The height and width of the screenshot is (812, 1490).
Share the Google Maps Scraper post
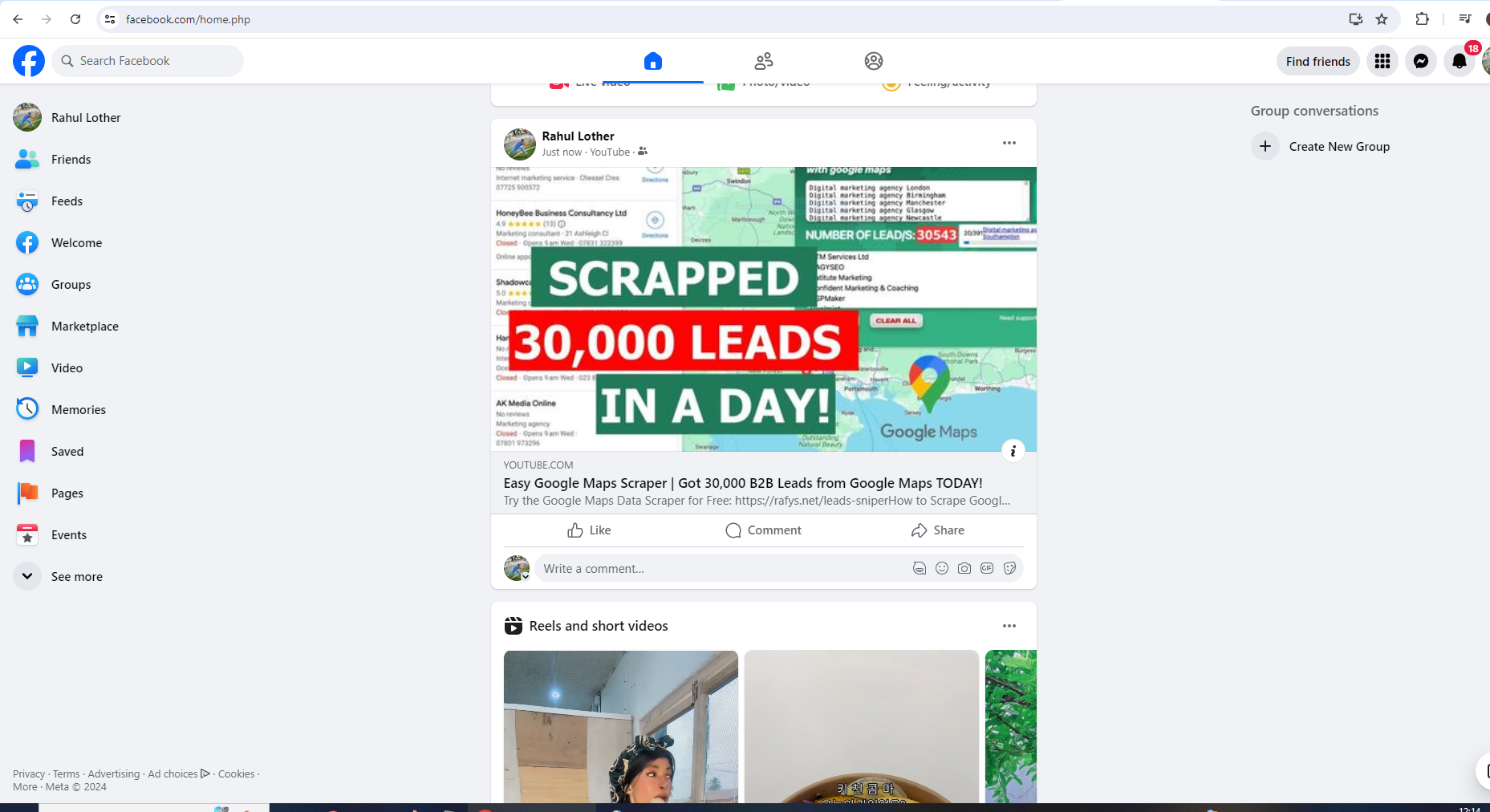(937, 530)
